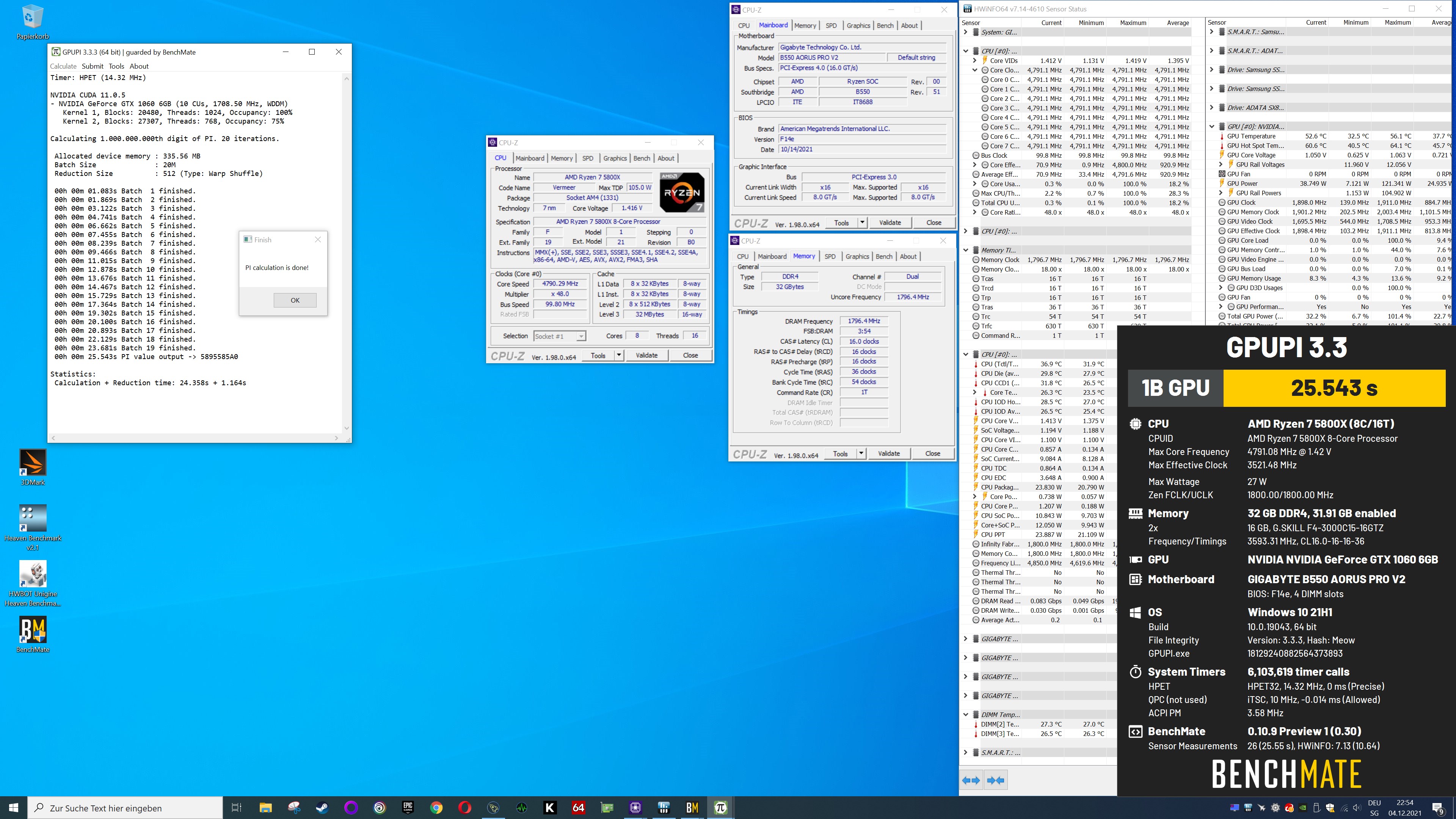Open the Heaven Benchmark v2.1 shortcut
1456x819 pixels.
point(32,527)
